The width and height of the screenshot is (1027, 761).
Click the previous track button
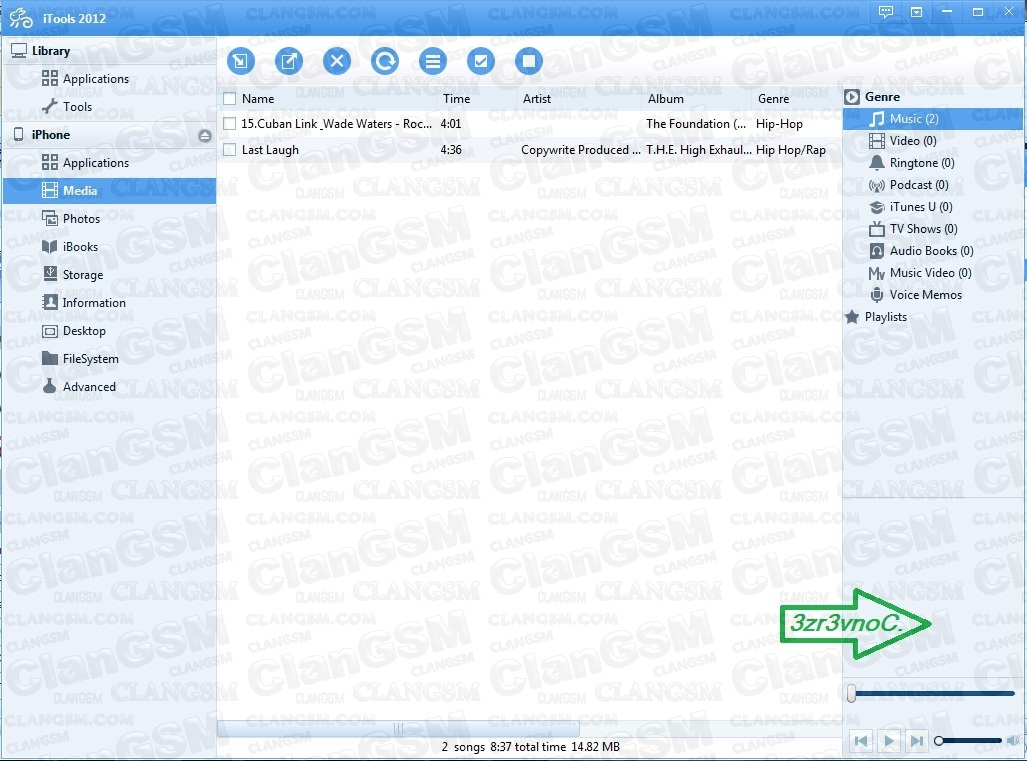point(861,741)
